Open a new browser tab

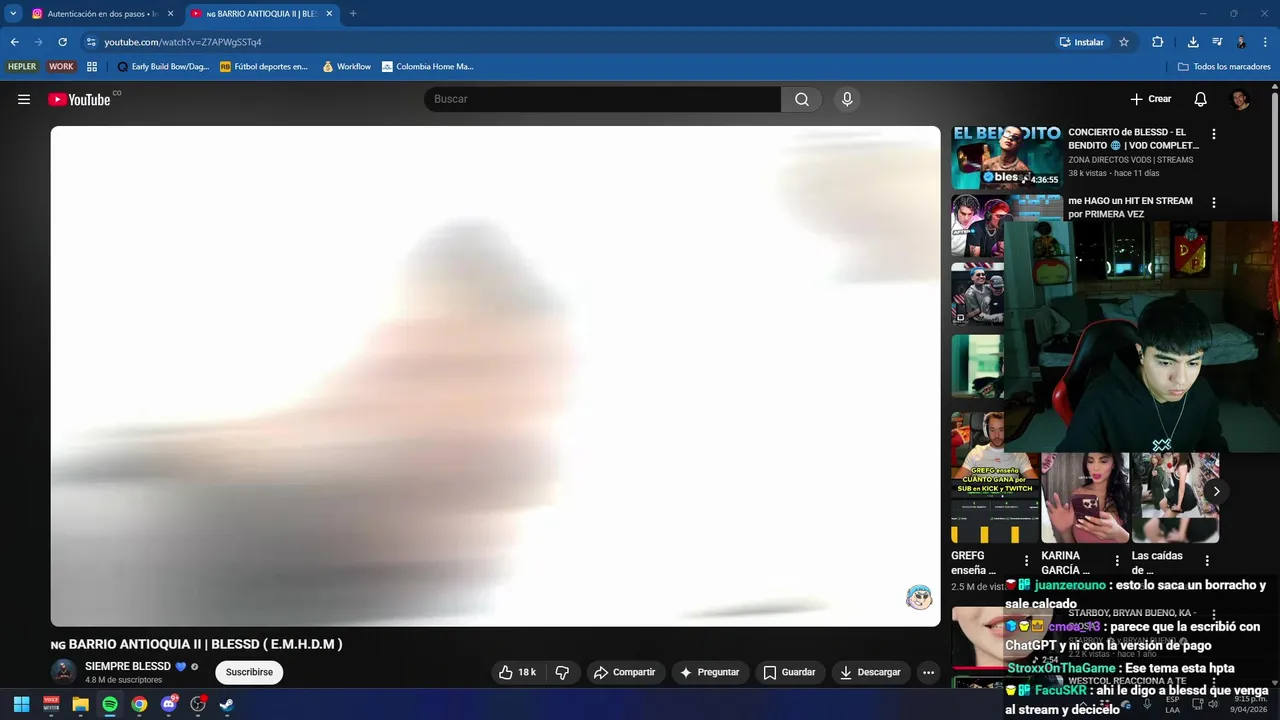353,14
